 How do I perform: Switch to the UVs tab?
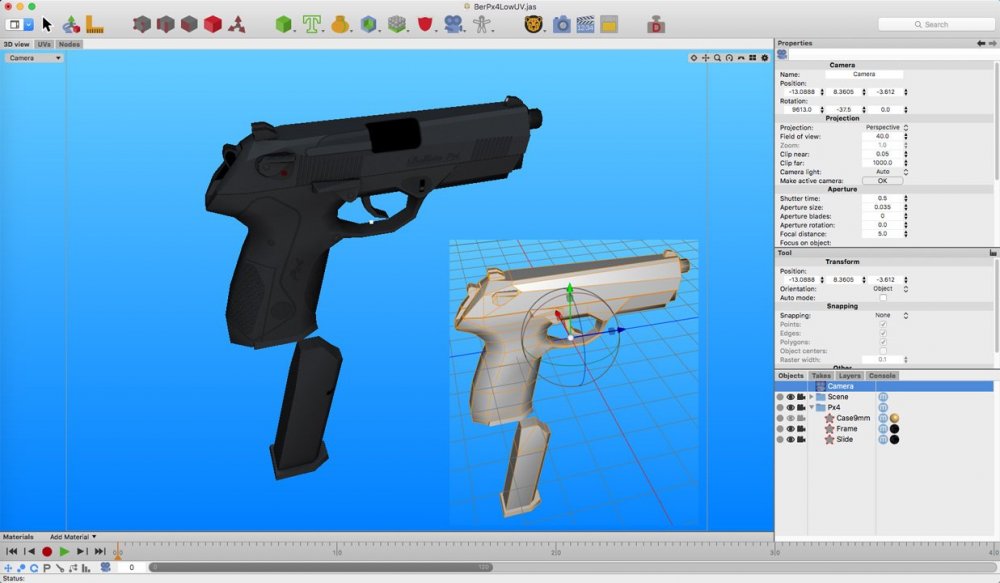[44, 44]
